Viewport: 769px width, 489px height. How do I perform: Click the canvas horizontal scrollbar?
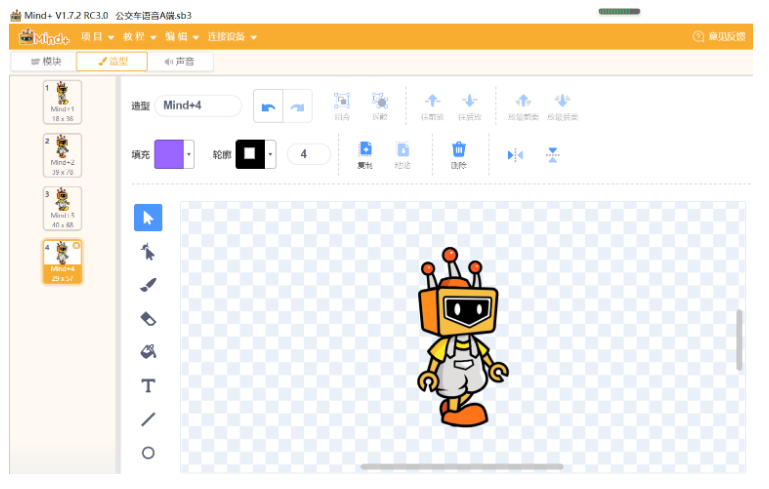pos(461,467)
